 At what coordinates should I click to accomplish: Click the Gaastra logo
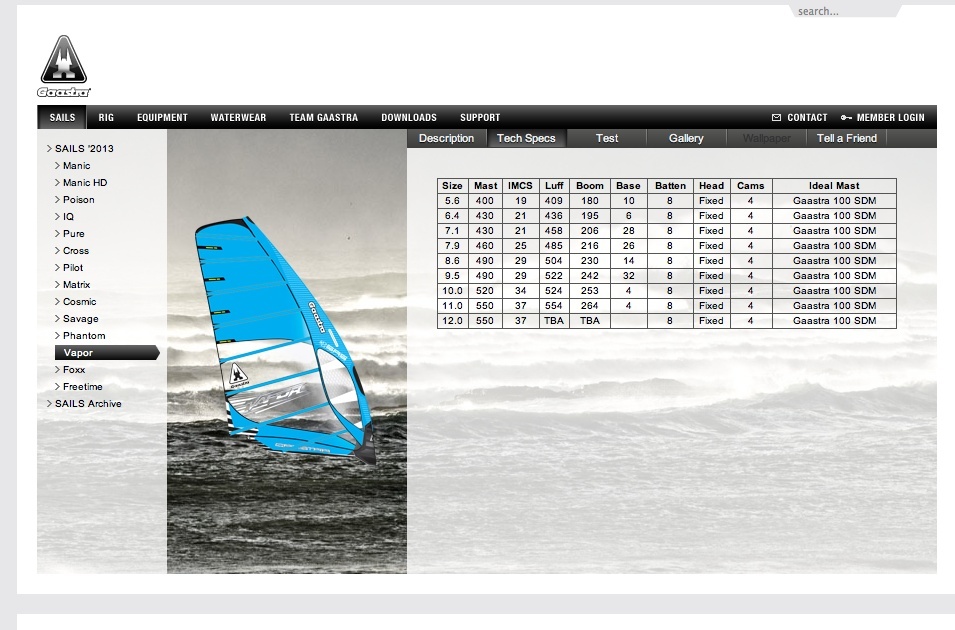tap(63, 66)
